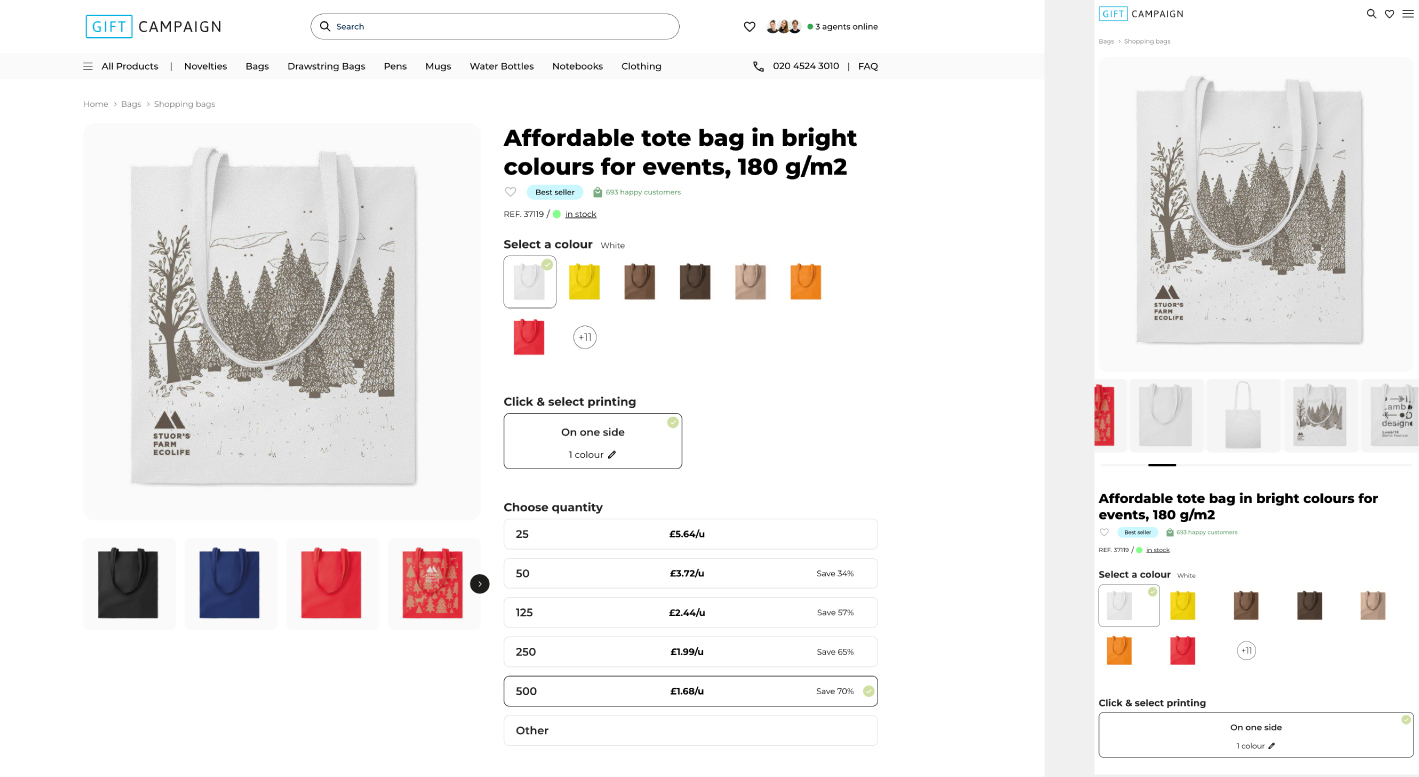Screen dimensions: 1419x777
Task: Click the phone icon beside 020 4524 3010
Action: [759, 66]
